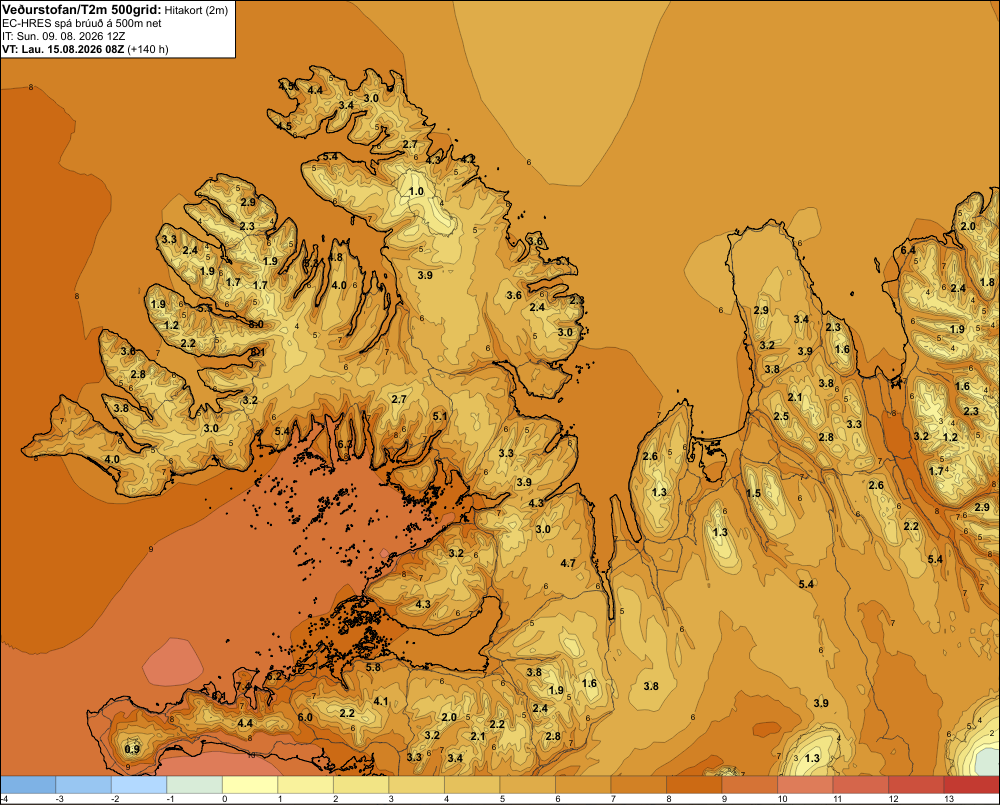This screenshot has height=805, width=1000.
Task: Click the legend tick label "12"
Action: point(893,799)
